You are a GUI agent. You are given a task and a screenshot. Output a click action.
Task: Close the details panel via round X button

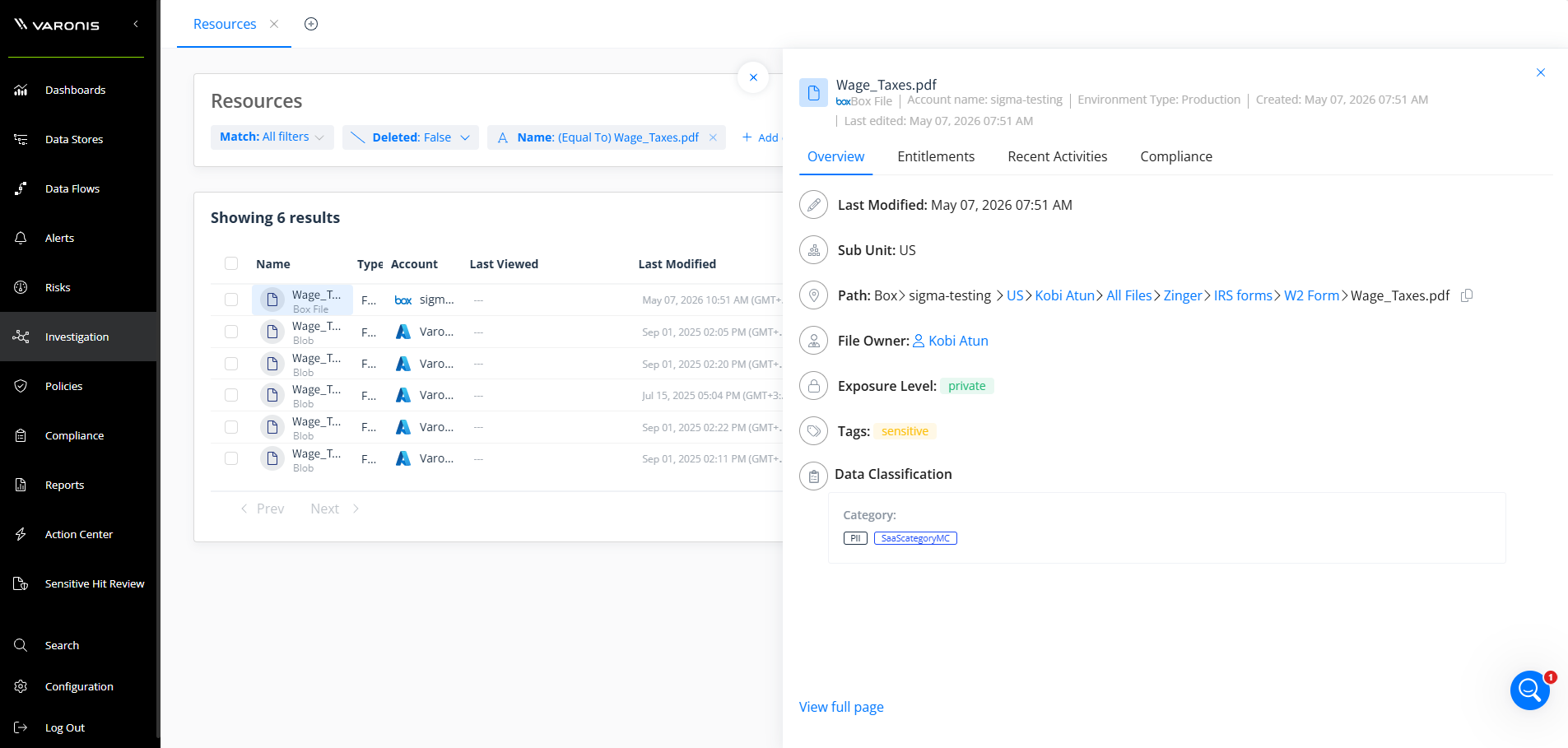coord(753,77)
